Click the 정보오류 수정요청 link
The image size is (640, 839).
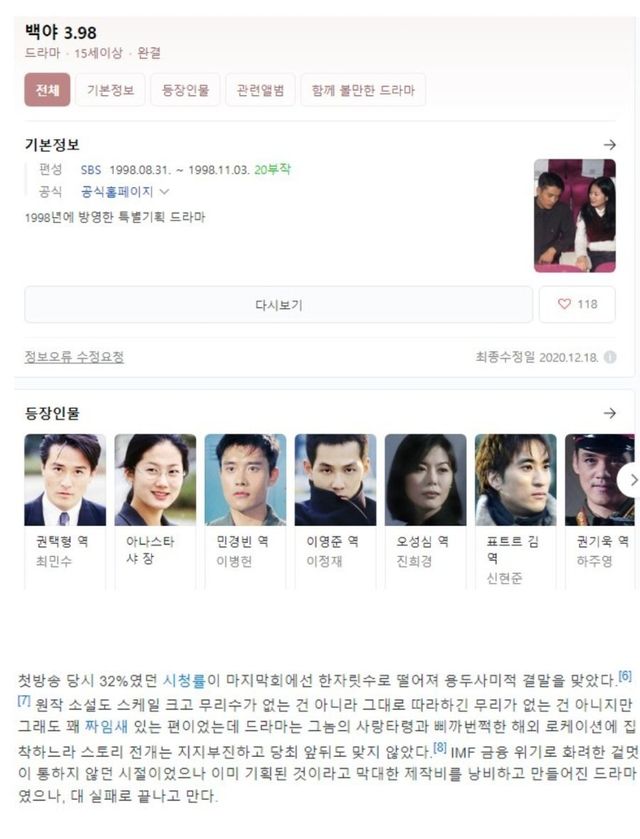[74, 357]
